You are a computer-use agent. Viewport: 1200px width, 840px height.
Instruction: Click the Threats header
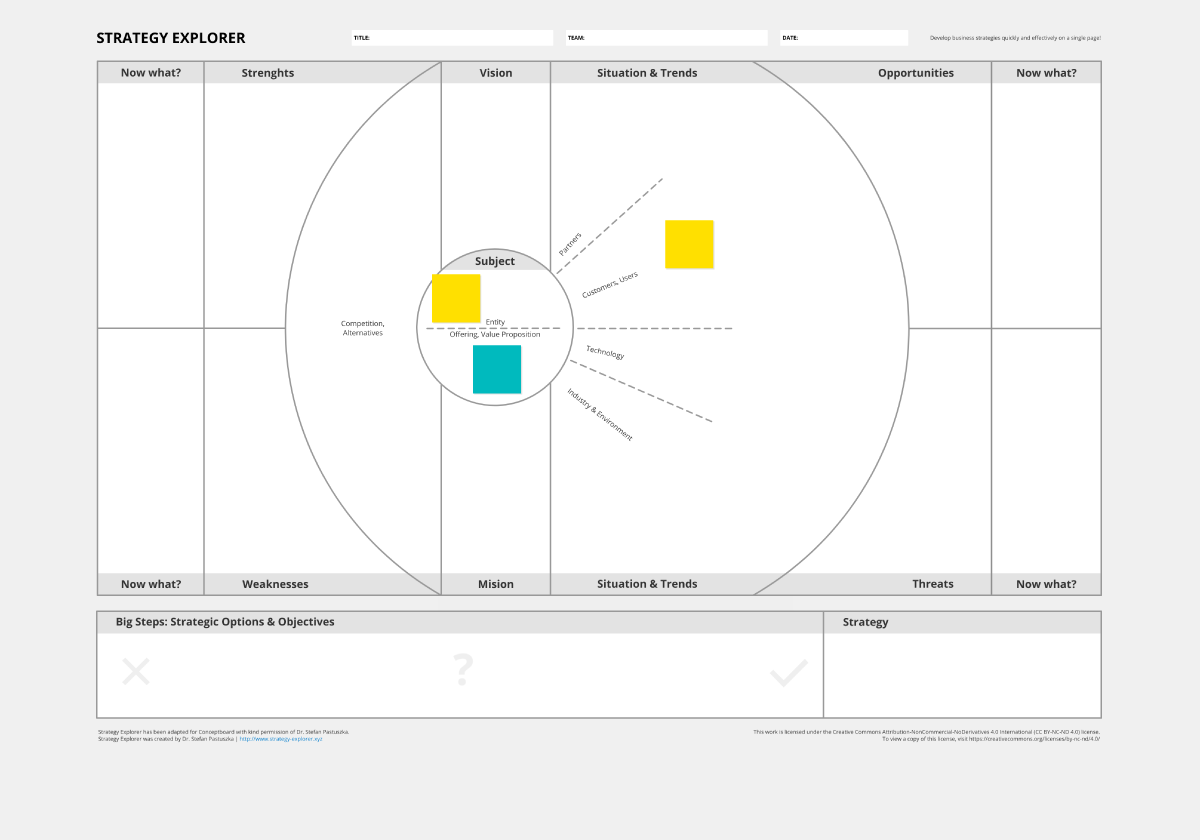click(933, 584)
